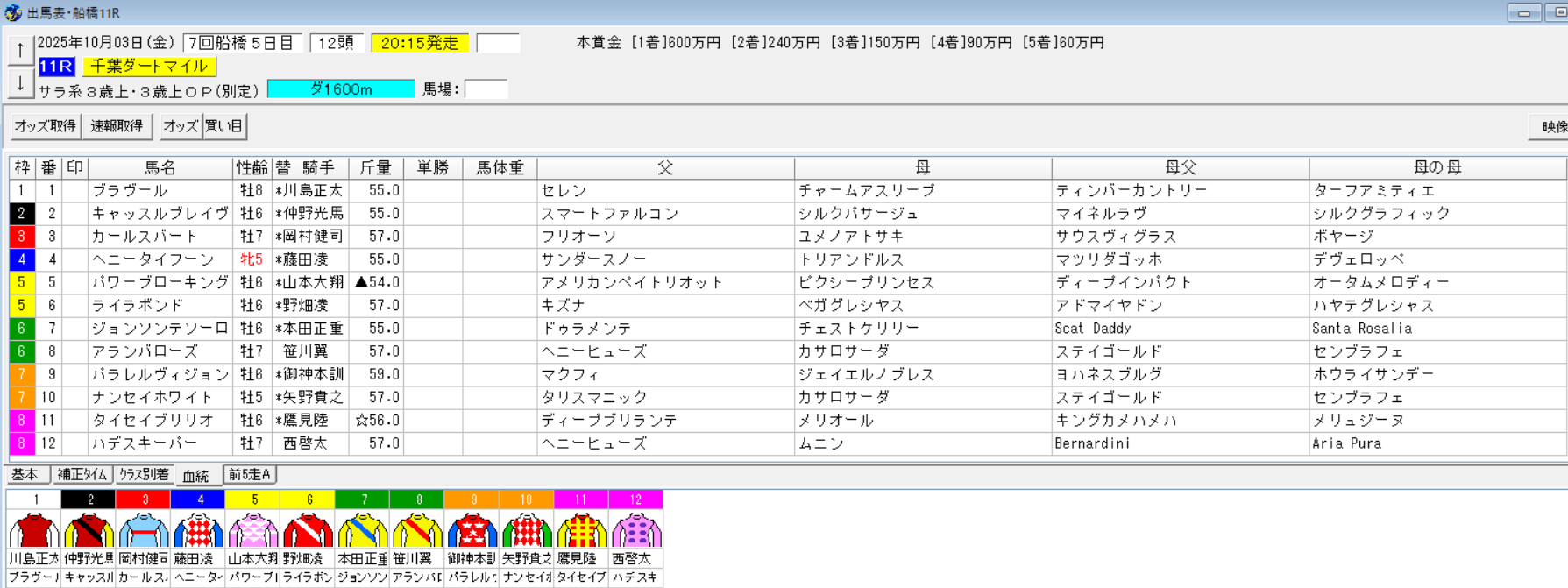Screen dimensions: 1568x588
Task: Switch to the 基本 tab
Action: click(25, 475)
